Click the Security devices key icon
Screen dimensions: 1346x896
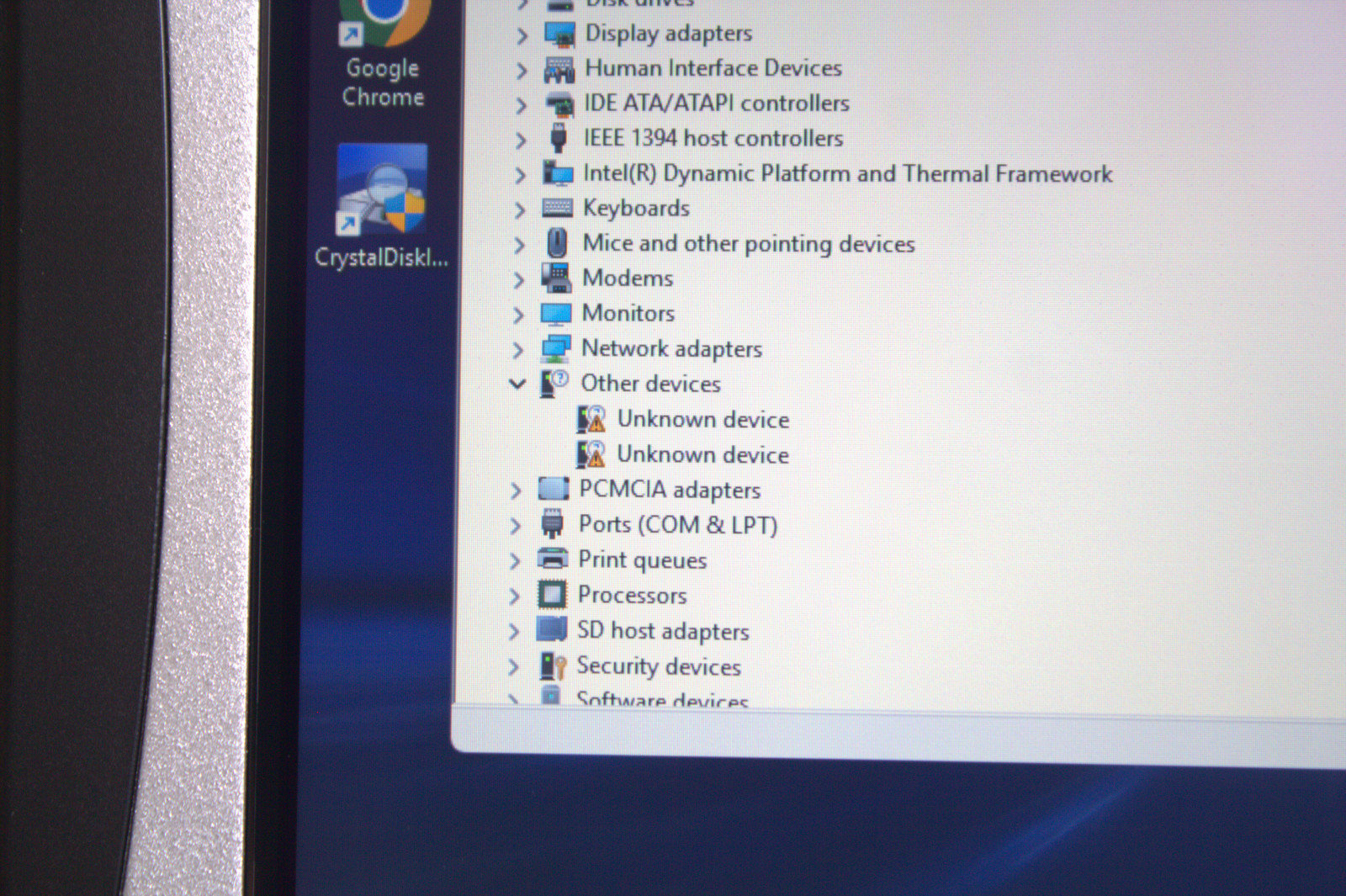552,665
